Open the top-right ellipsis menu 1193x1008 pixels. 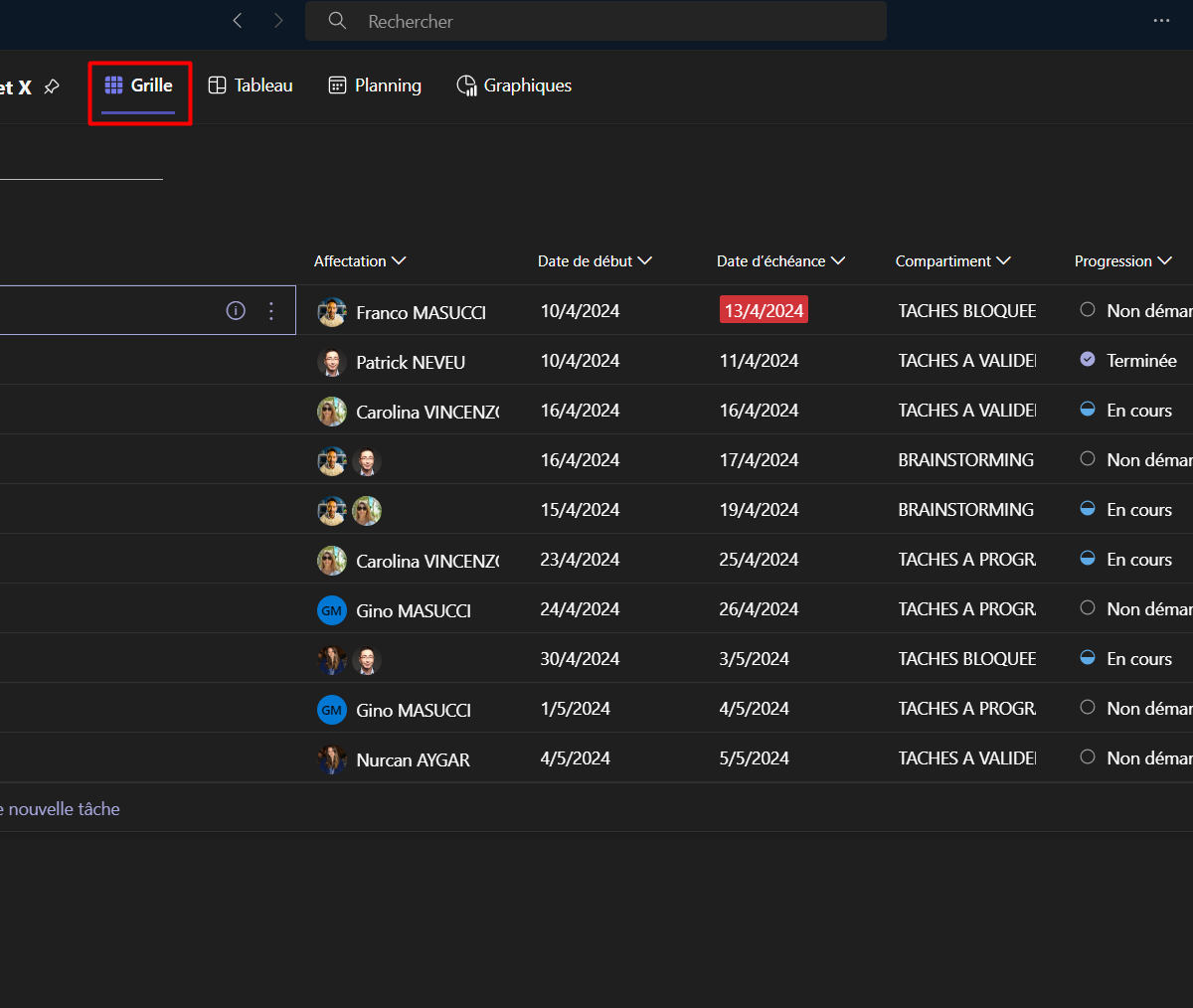1161,21
